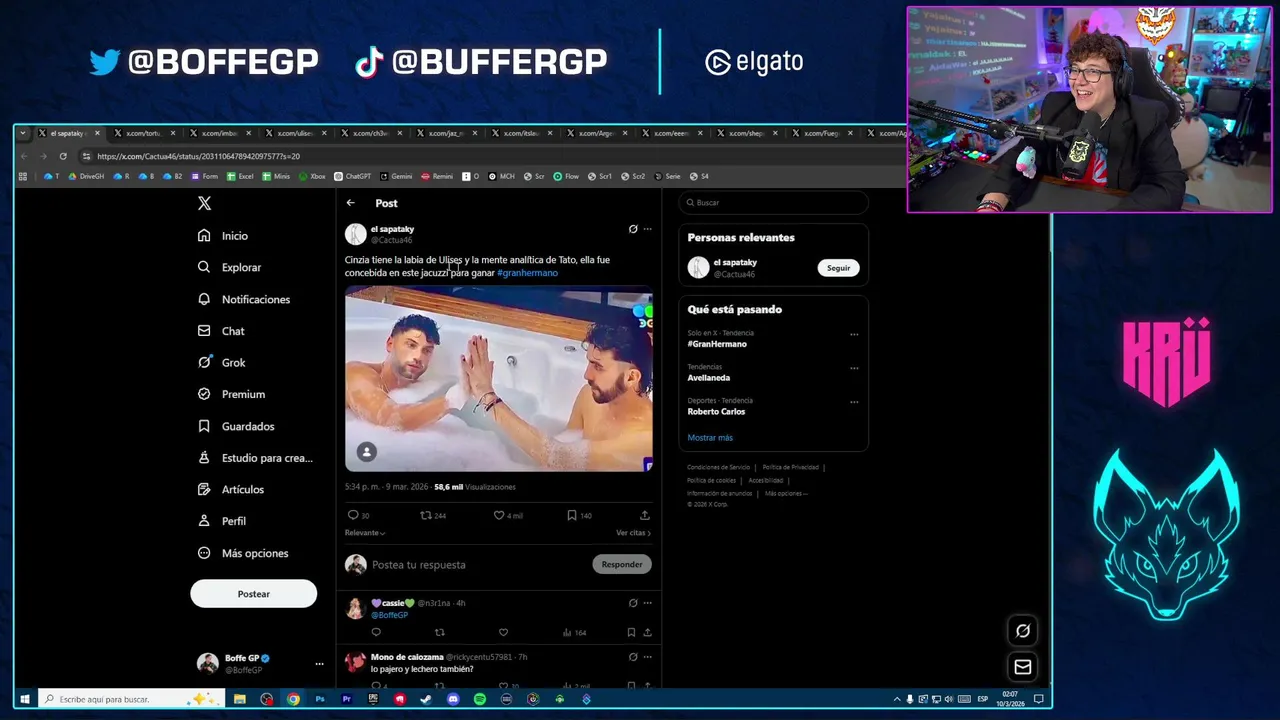This screenshot has height=720, width=1280.
Task: Open Boffe GP account menu dots
Action: 319,664
